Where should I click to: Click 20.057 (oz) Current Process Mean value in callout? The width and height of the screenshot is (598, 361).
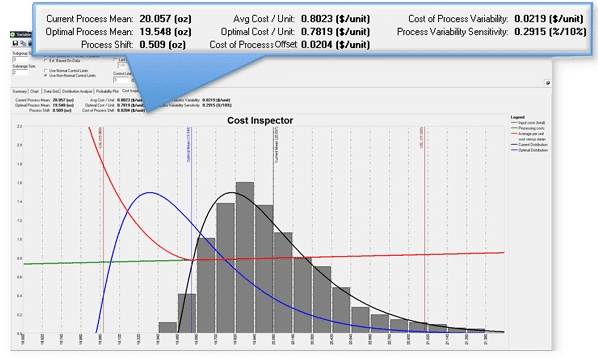click(x=166, y=19)
